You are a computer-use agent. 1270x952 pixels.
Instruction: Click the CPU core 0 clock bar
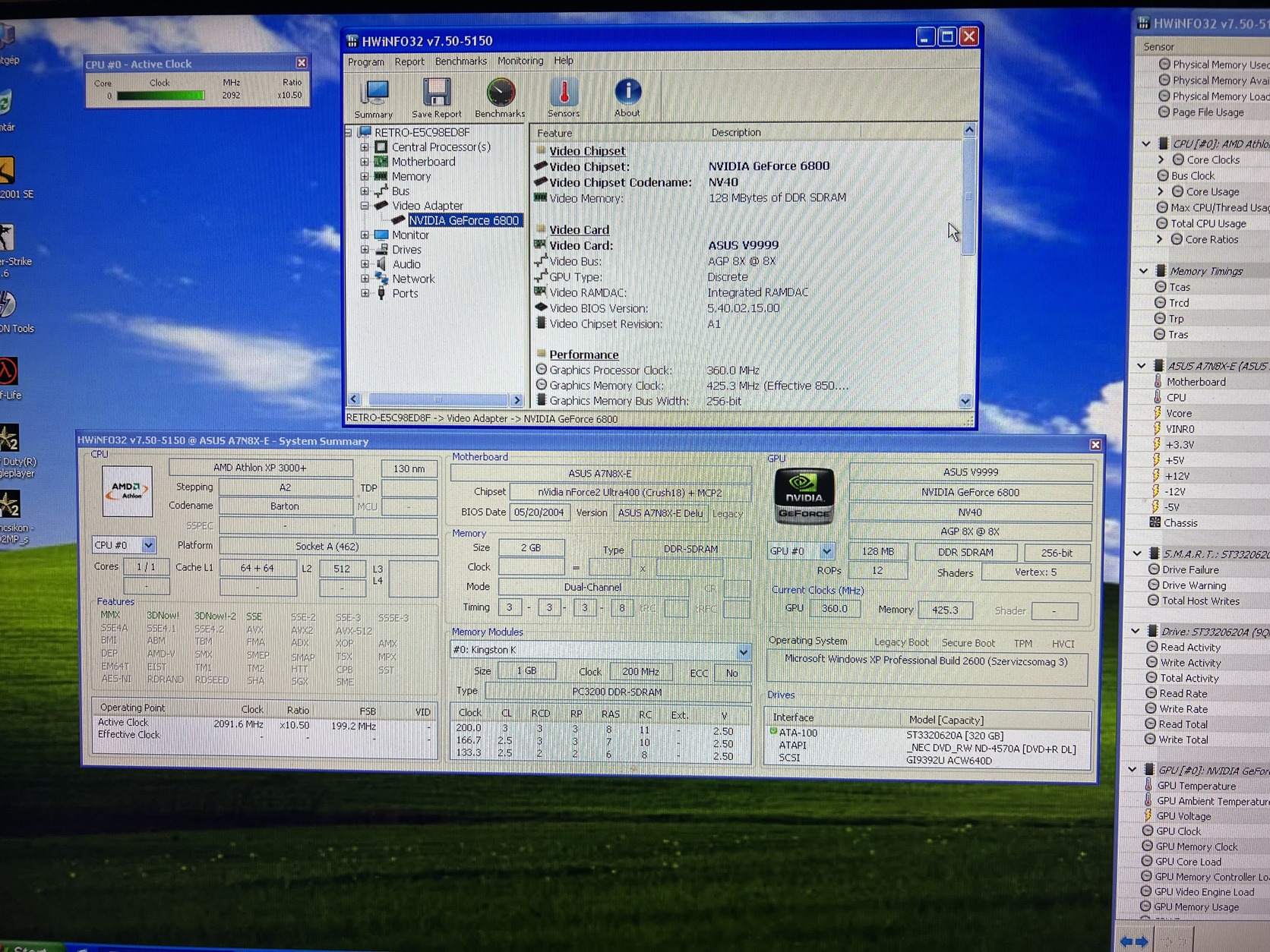tap(160, 96)
